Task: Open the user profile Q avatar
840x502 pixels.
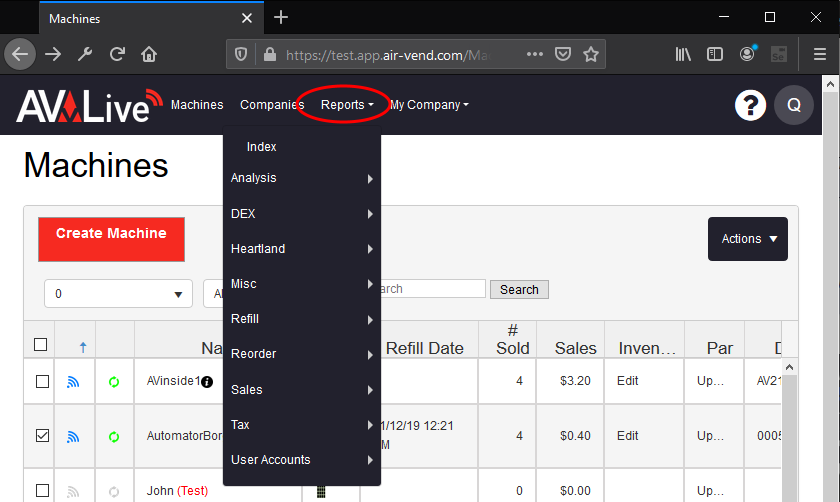Action: [x=794, y=105]
